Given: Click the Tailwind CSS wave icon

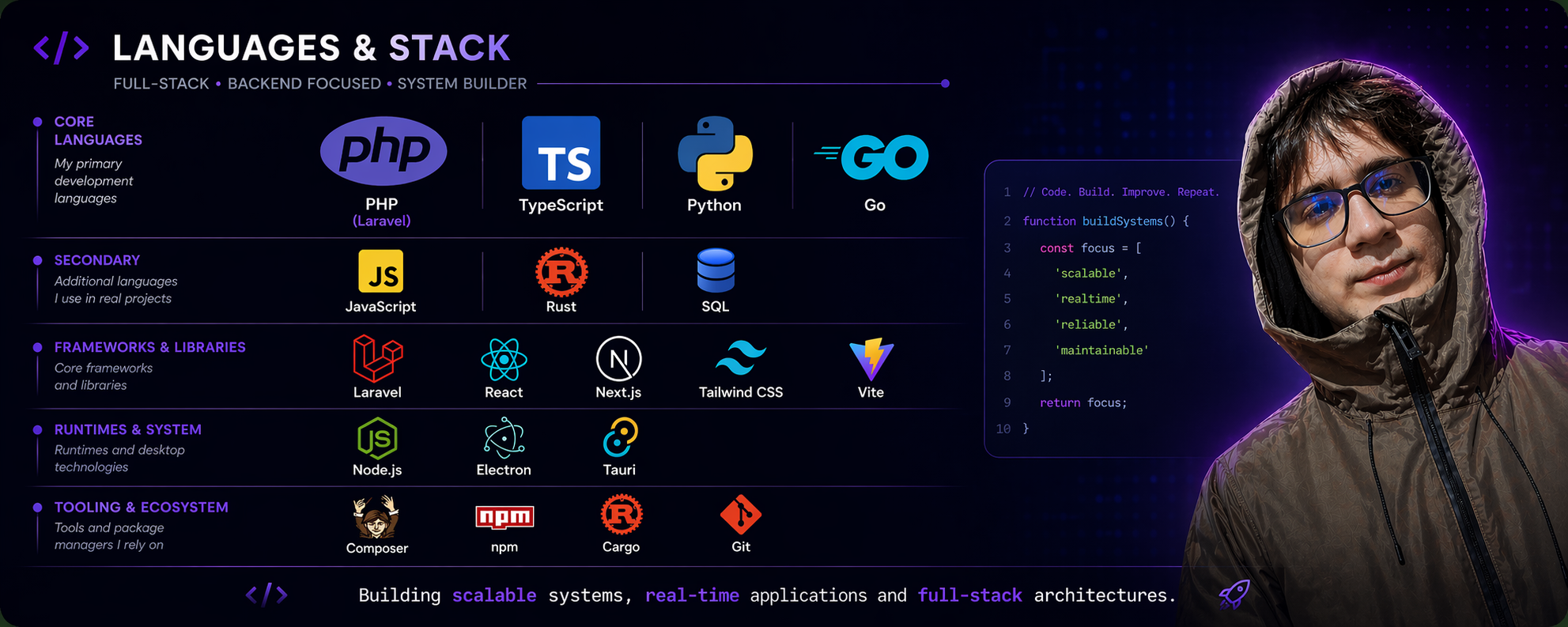Looking at the screenshot, I should (741, 358).
